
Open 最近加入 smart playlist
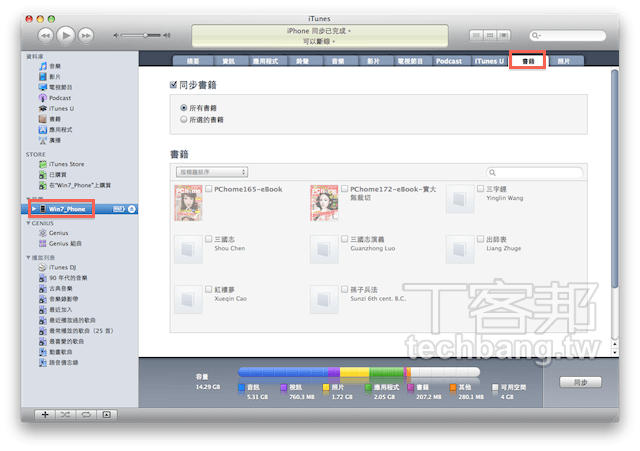pyautogui.click(x=56, y=310)
